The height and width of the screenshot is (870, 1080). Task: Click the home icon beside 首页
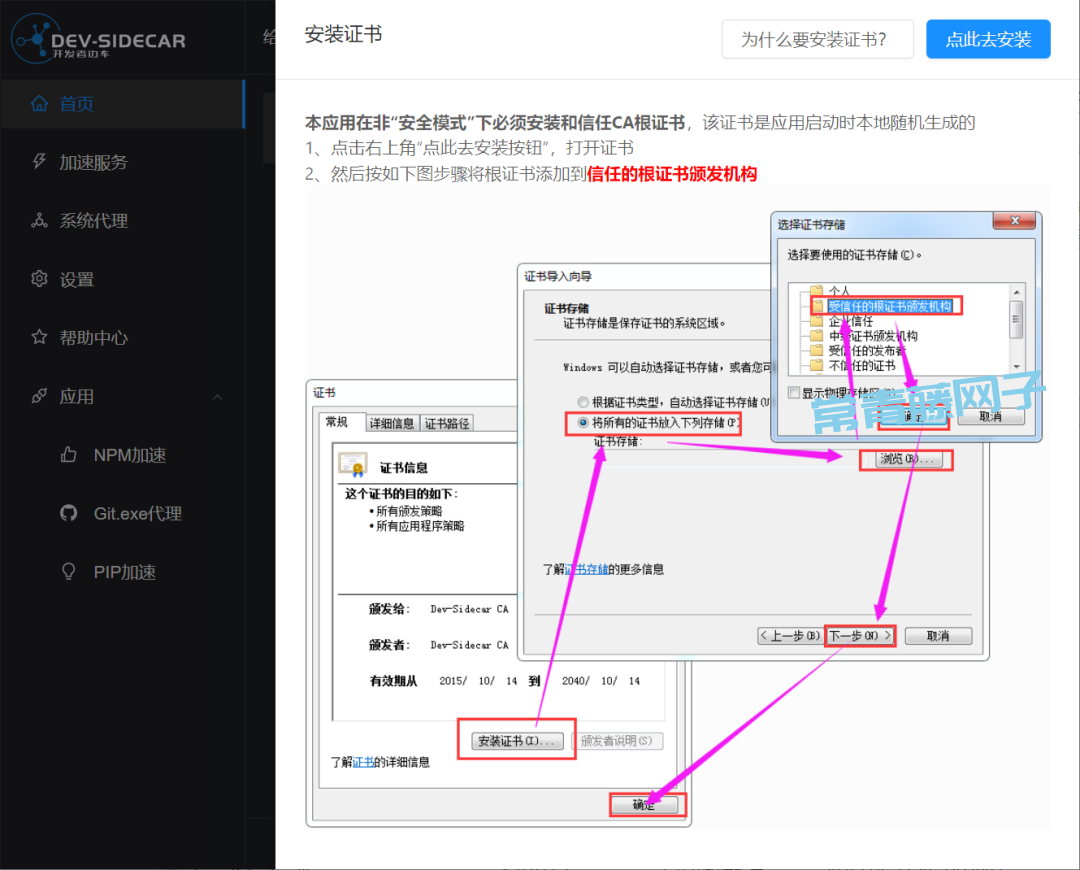click(x=40, y=104)
